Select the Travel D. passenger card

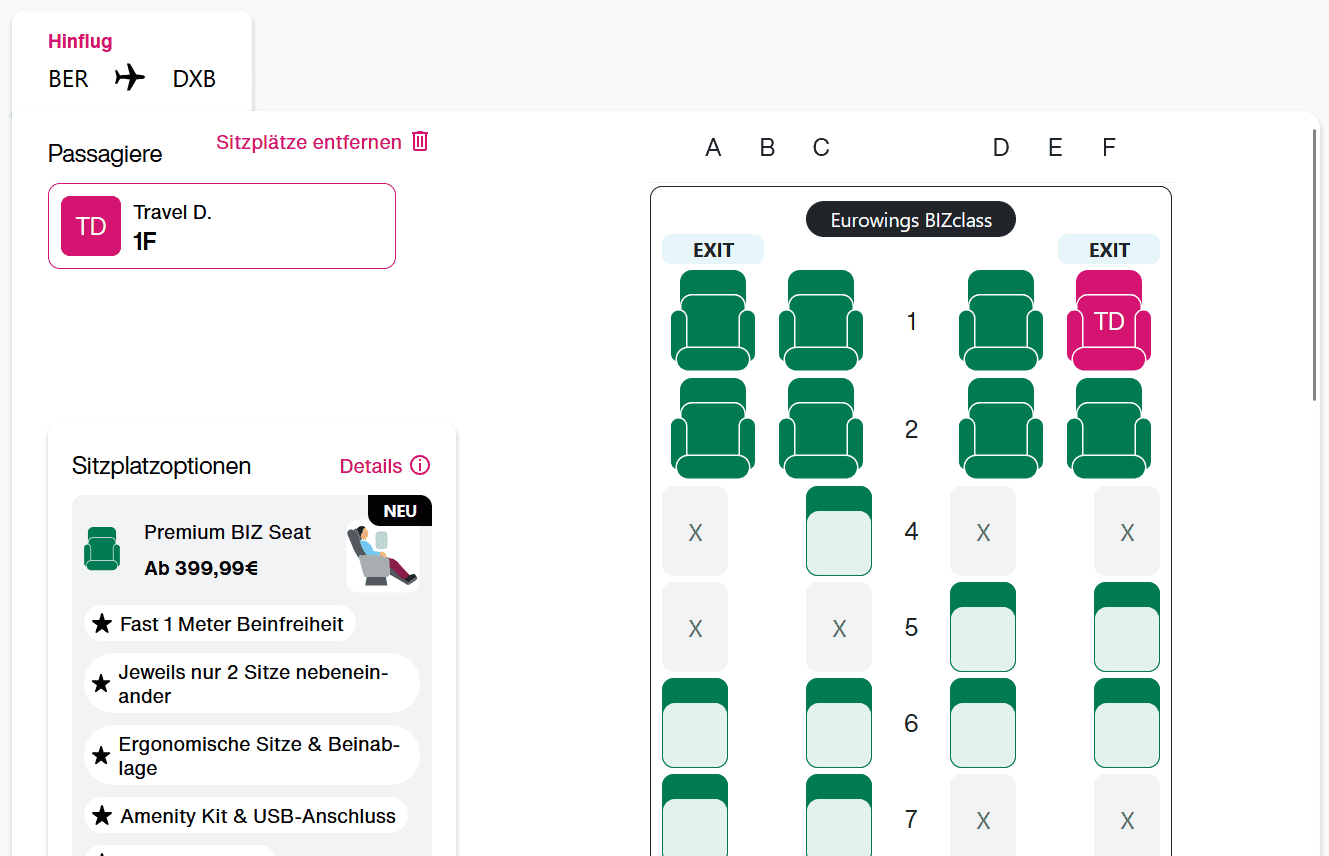[221, 226]
